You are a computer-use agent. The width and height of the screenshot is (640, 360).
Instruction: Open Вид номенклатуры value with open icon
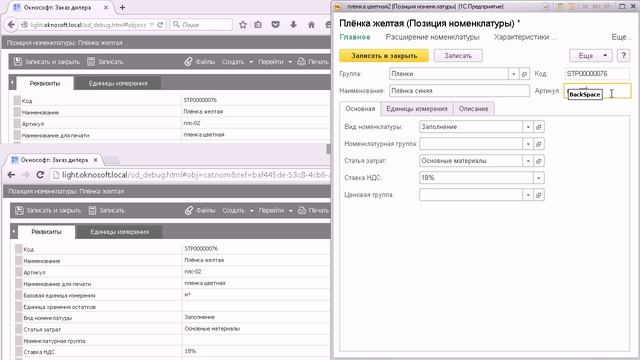[539, 127]
